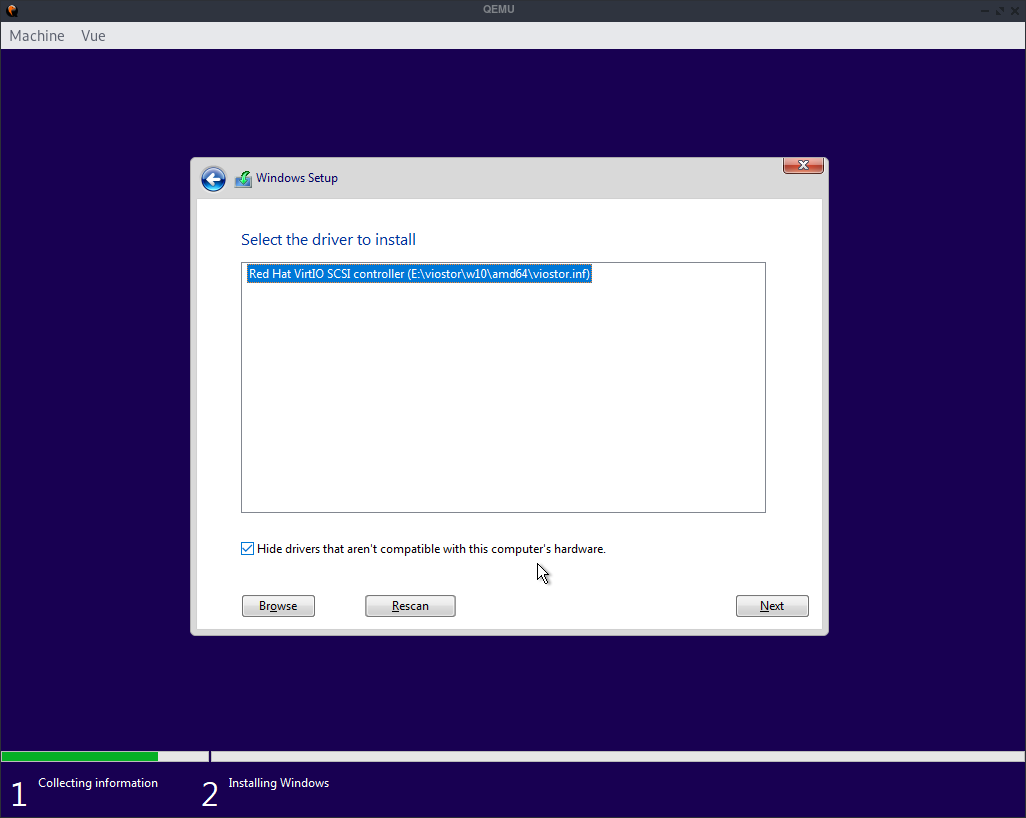Open the Vue menu

pos(93,36)
